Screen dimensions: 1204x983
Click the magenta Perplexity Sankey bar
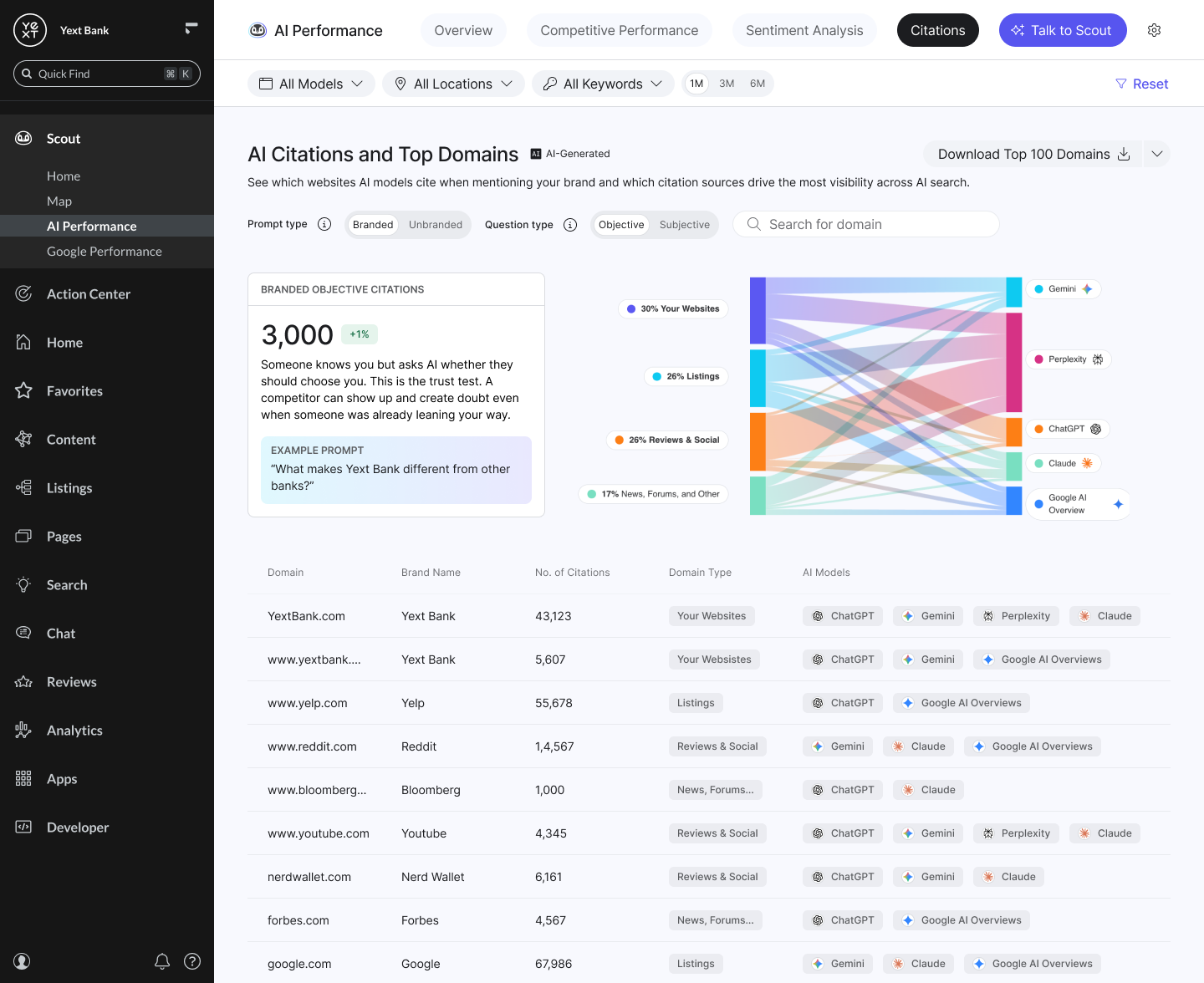click(x=1014, y=362)
